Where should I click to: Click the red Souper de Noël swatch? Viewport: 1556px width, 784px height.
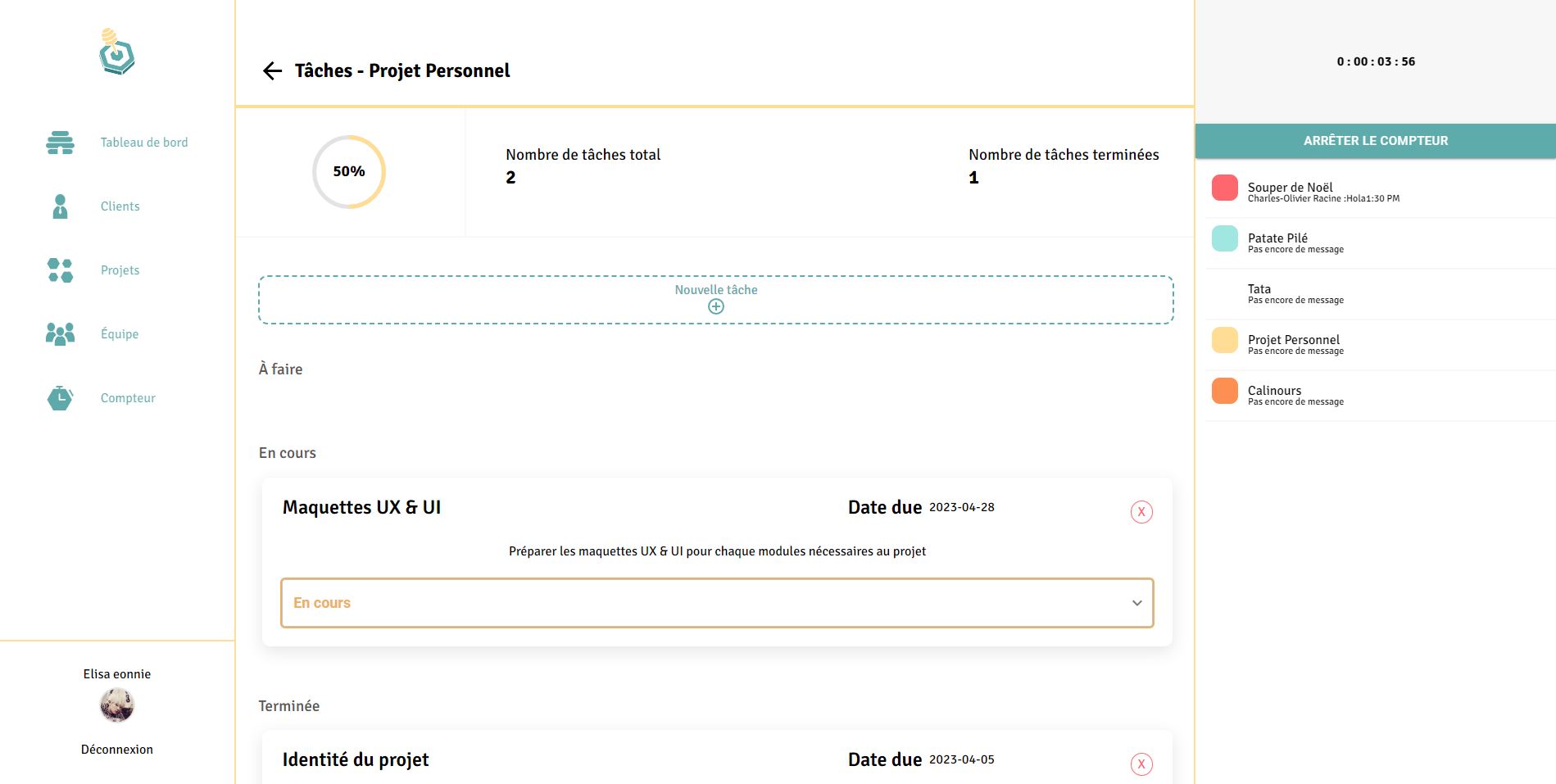[1224, 188]
